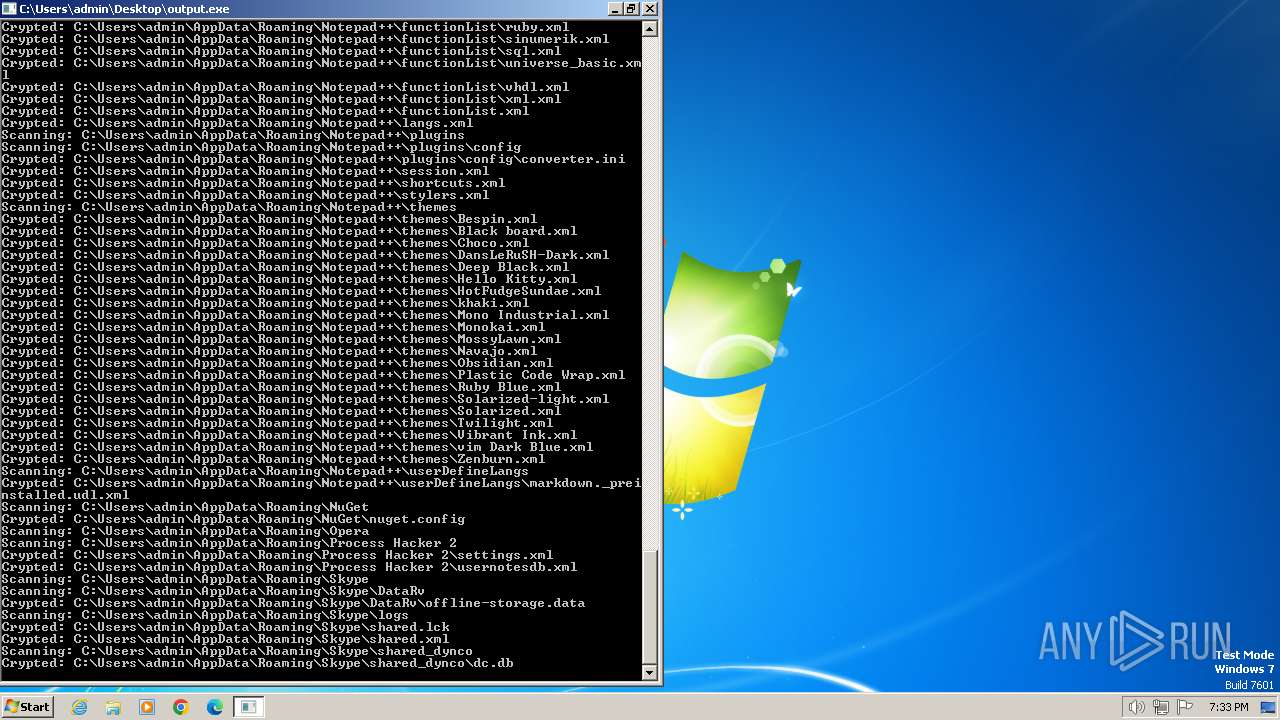The image size is (1280, 720).
Task: Click the line ending Notepad++\stylers.xml
Action: coord(245,195)
